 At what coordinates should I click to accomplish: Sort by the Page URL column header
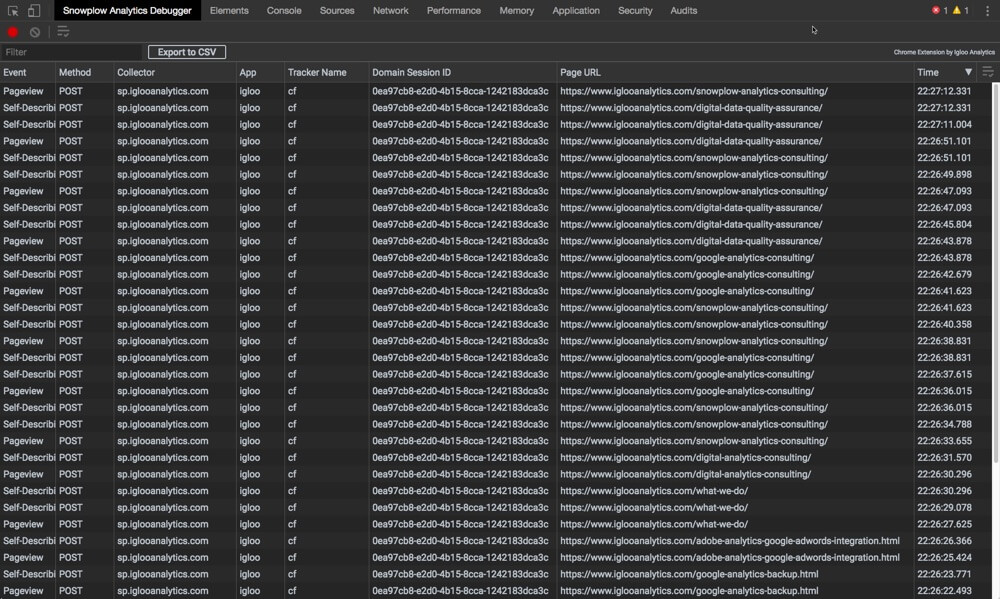point(735,72)
